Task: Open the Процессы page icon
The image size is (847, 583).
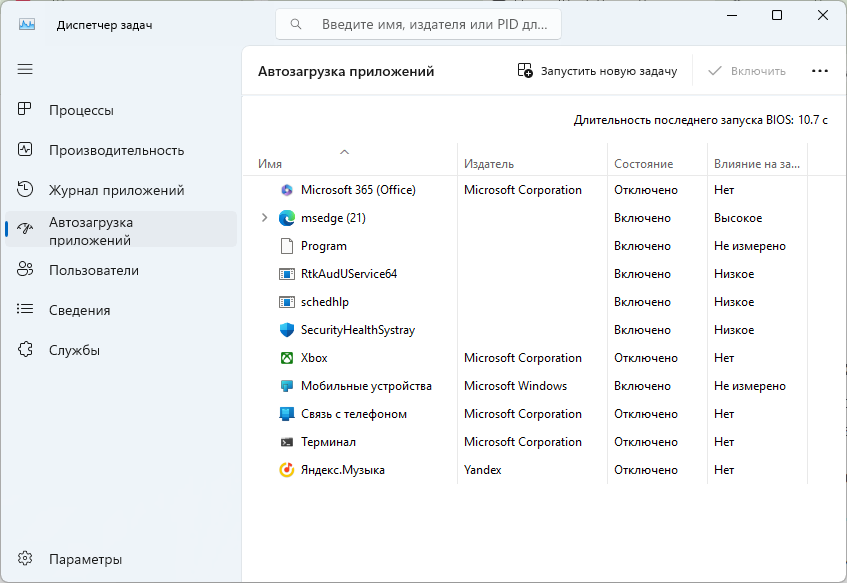Action: (x=26, y=110)
